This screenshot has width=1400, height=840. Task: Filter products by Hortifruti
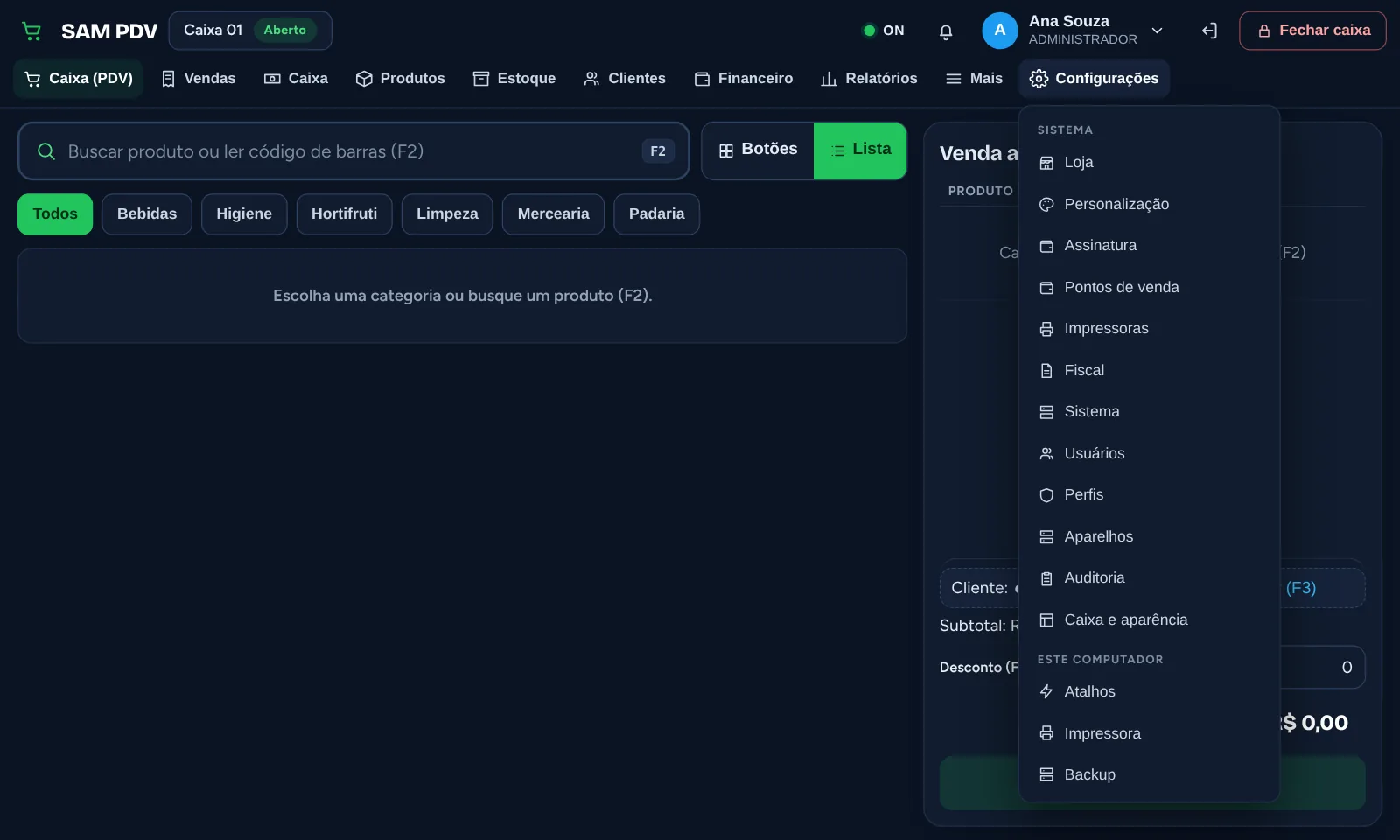coord(344,214)
